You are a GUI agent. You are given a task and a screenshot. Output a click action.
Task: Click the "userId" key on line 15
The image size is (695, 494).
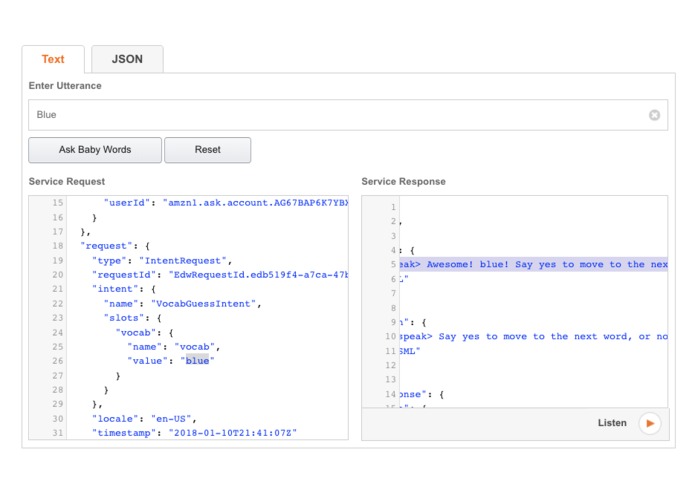(127, 202)
